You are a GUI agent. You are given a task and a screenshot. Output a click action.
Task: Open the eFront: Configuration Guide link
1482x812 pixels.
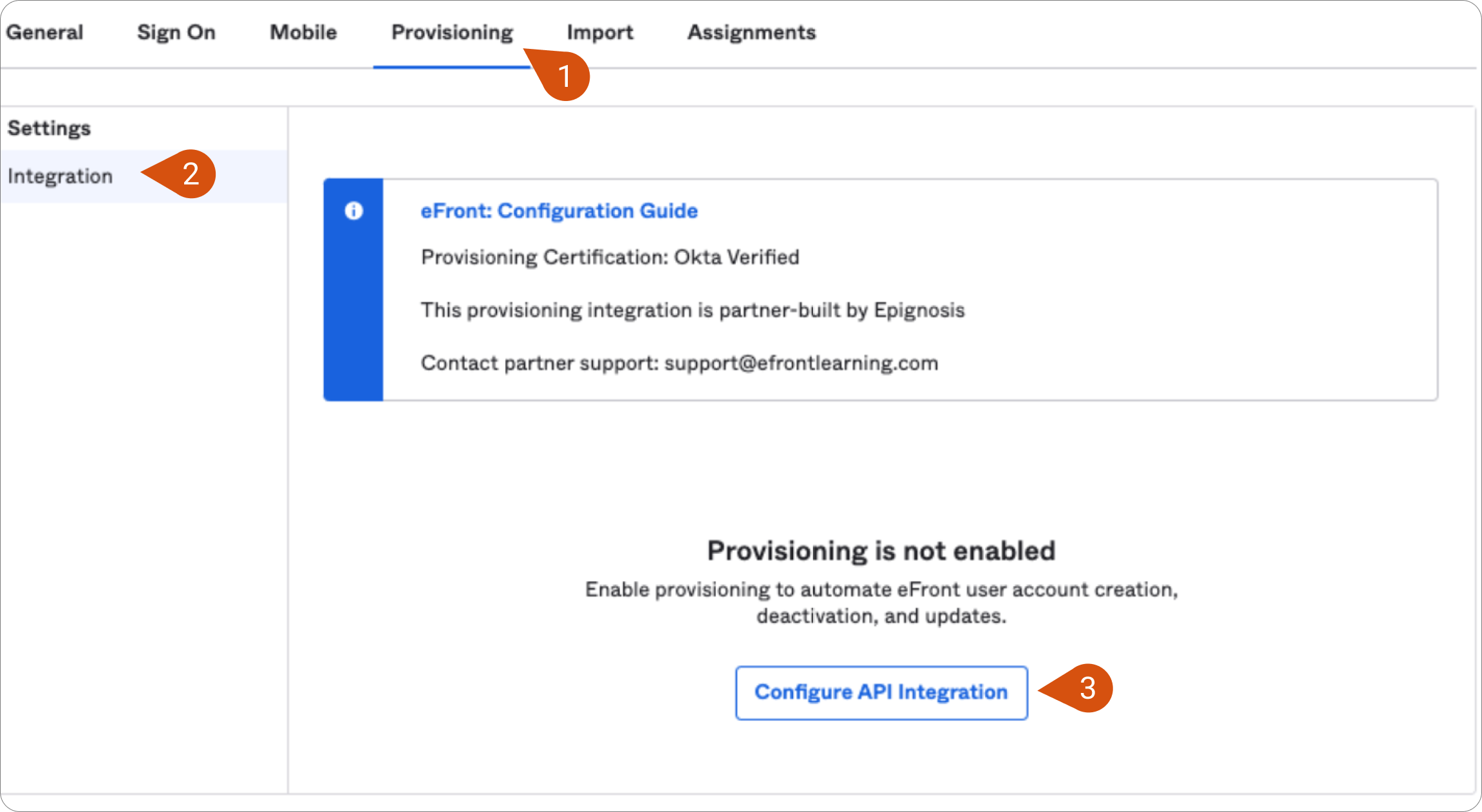[559, 211]
